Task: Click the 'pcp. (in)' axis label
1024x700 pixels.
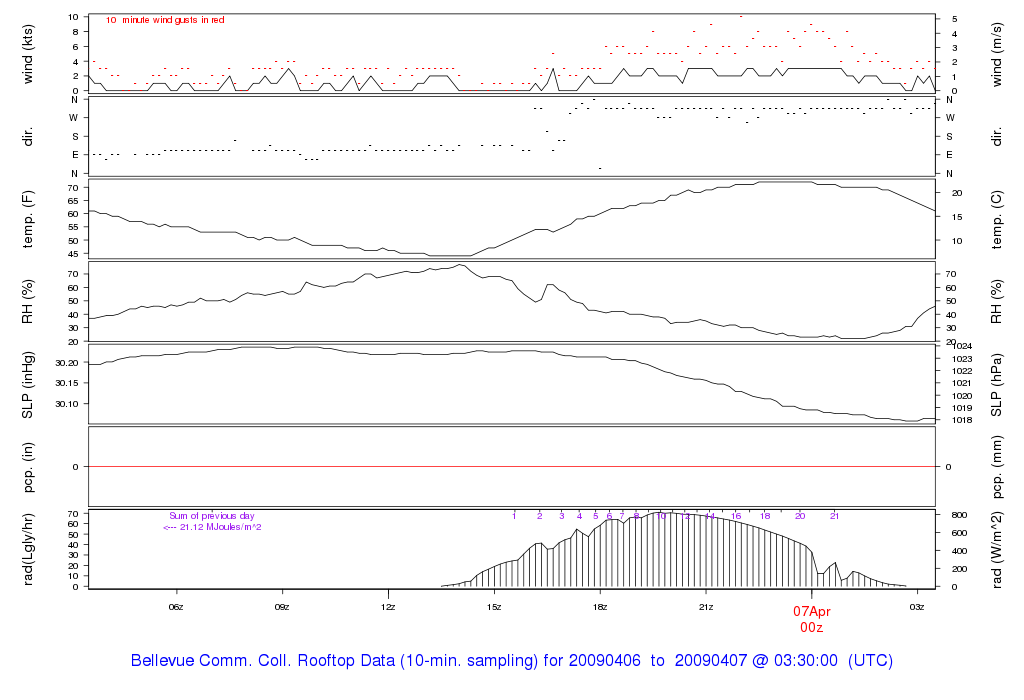Action: coord(28,468)
